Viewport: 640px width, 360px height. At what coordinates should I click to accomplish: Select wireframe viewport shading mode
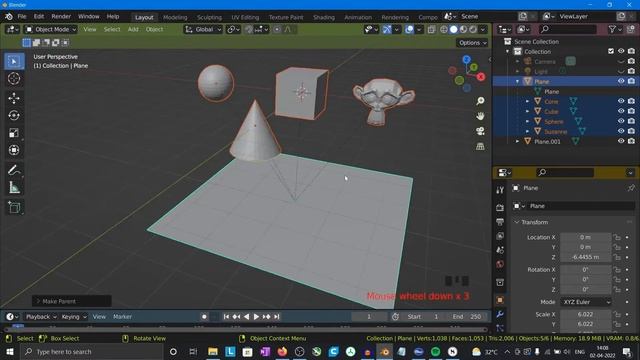(444, 29)
